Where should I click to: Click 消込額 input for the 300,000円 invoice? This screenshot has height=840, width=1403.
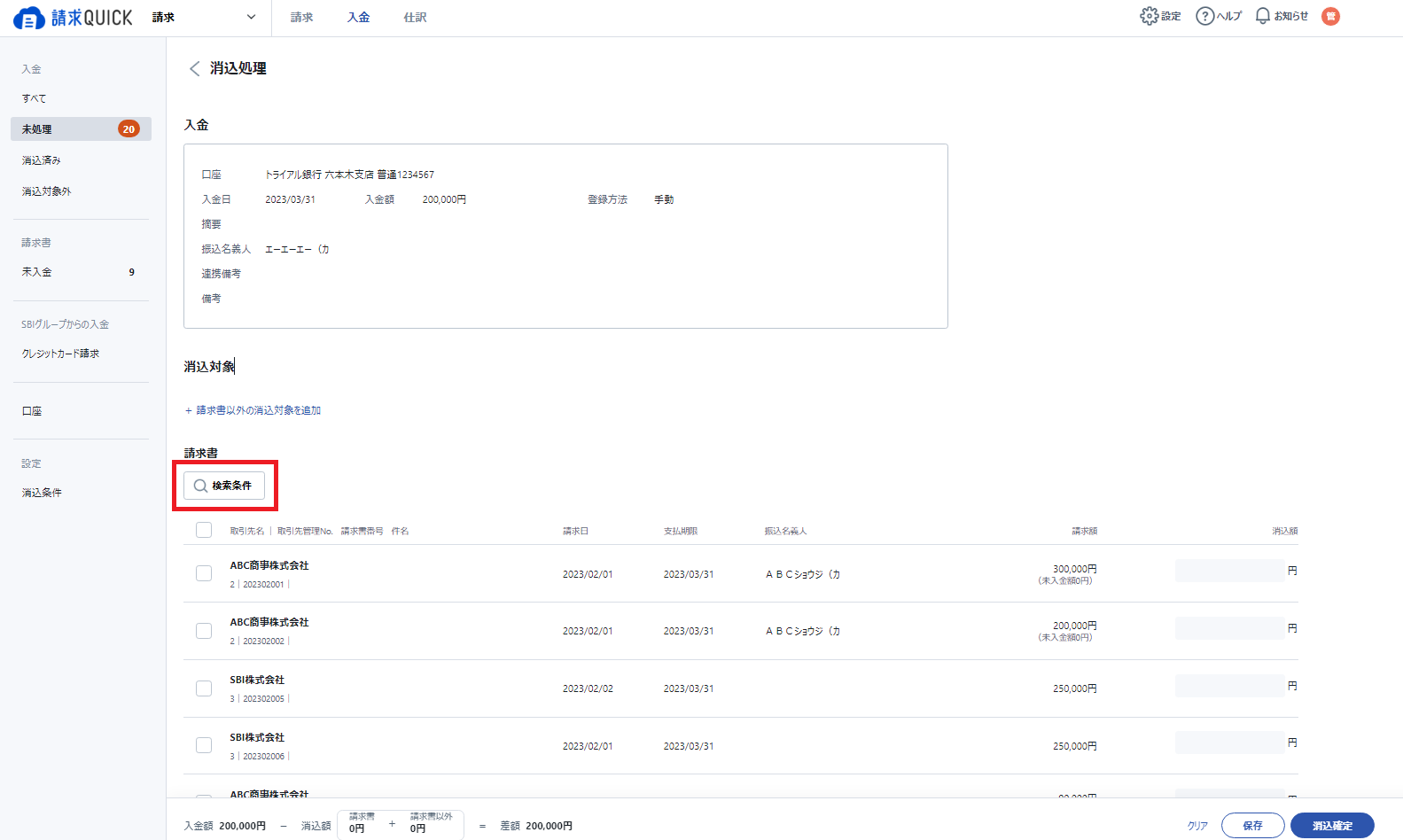1229,571
